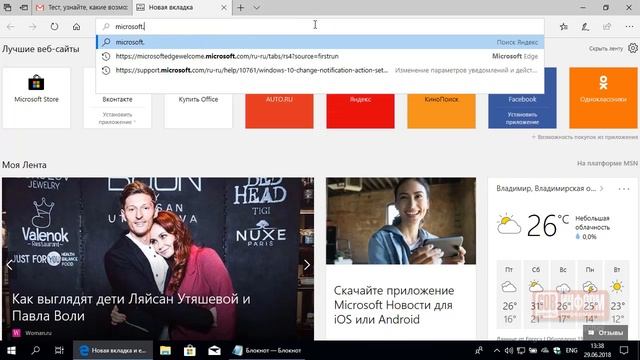Switch to Блокнот window in taskbar
640x360 pixels.
[x=267, y=350]
